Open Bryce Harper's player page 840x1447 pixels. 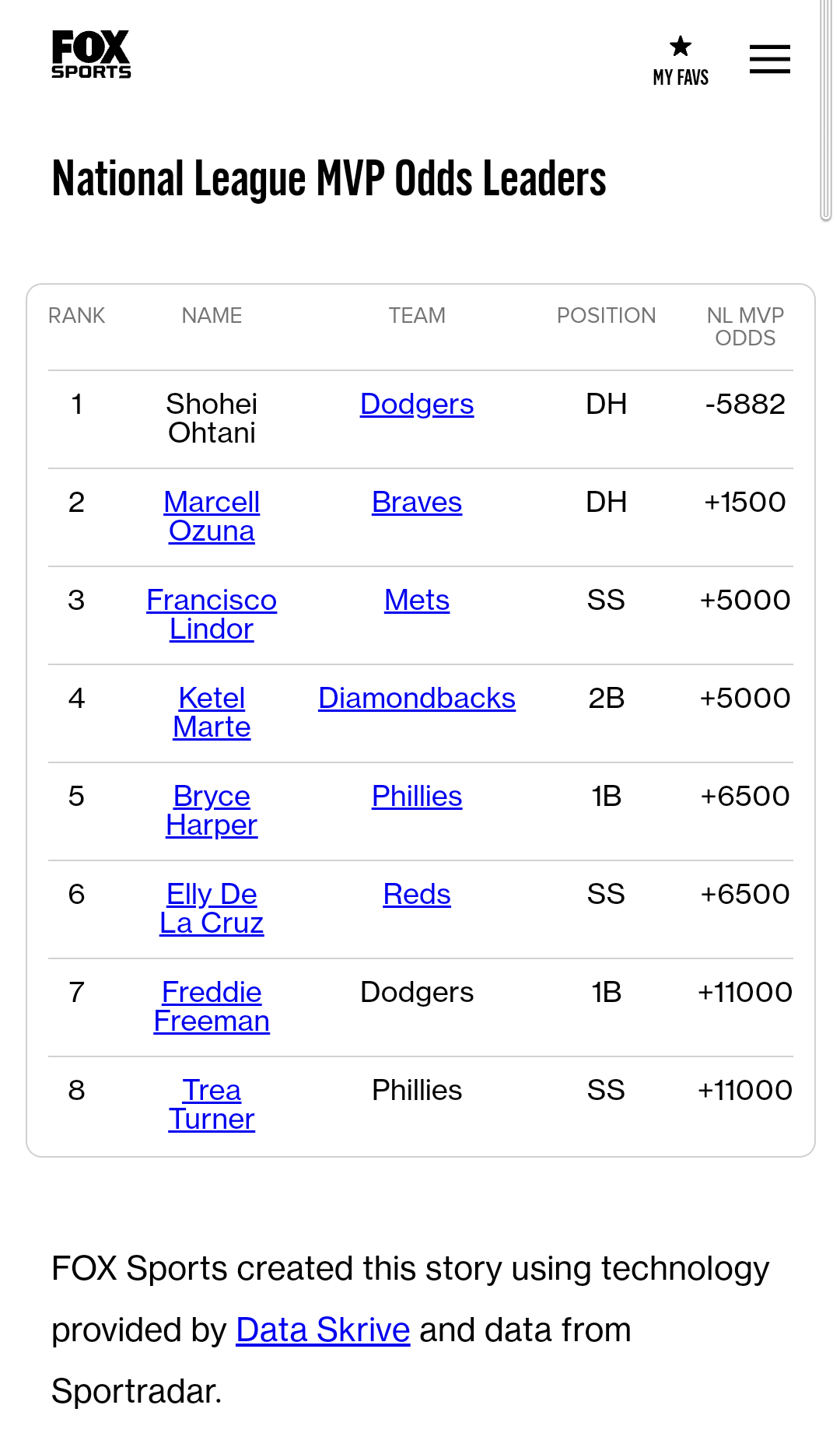[x=212, y=811]
